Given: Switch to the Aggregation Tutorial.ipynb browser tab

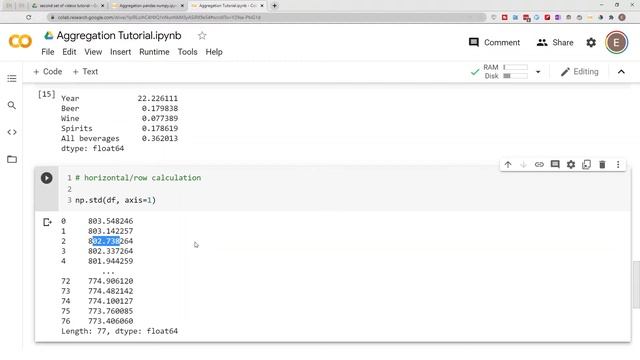Looking at the screenshot, I should [x=227, y=6].
